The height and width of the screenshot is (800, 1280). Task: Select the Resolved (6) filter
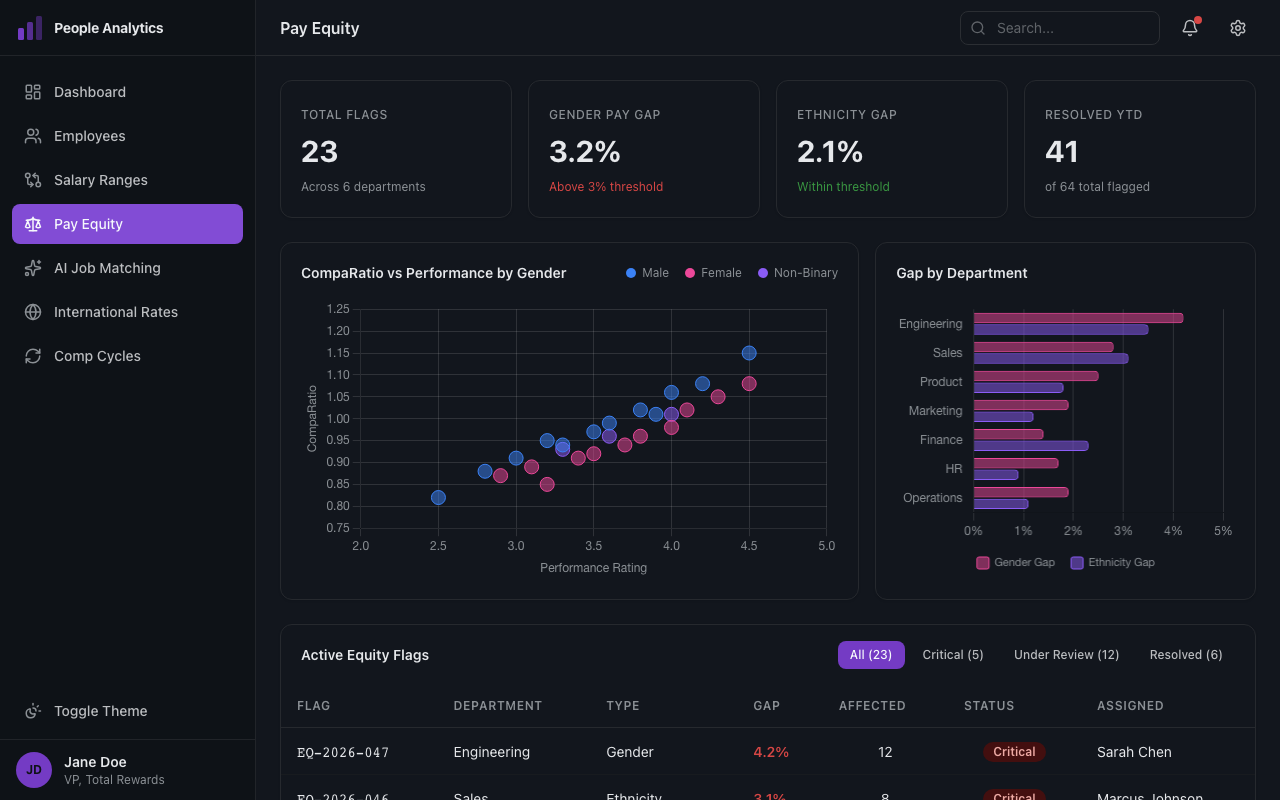click(x=1185, y=654)
